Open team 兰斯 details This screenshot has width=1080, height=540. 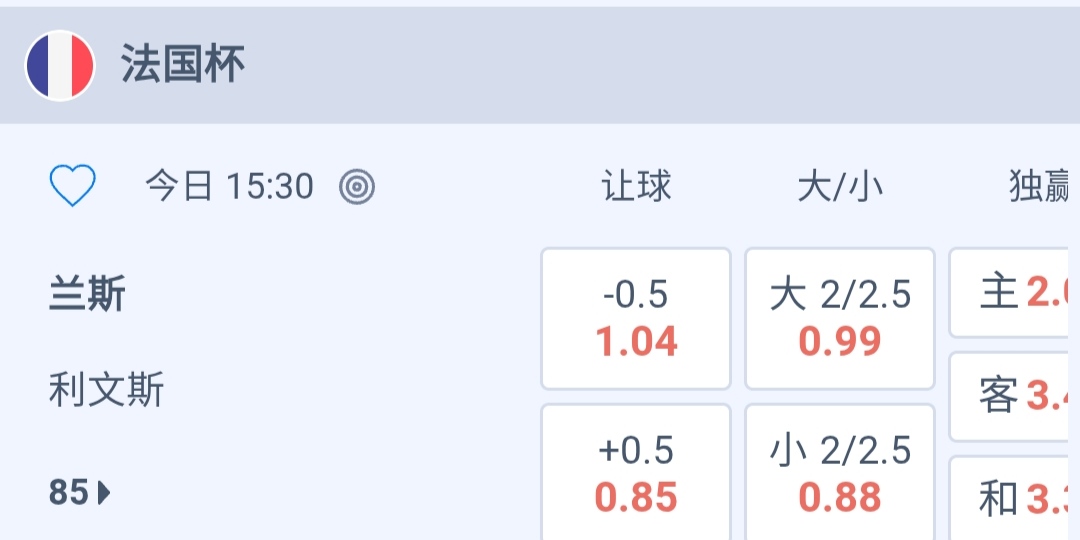tap(88, 296)
